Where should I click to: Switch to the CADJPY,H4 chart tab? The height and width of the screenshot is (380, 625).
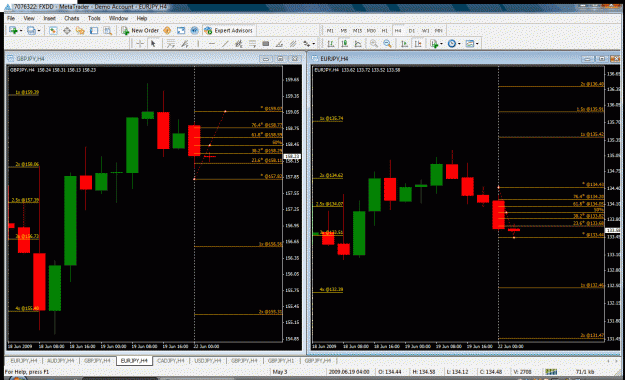(171, 360)
